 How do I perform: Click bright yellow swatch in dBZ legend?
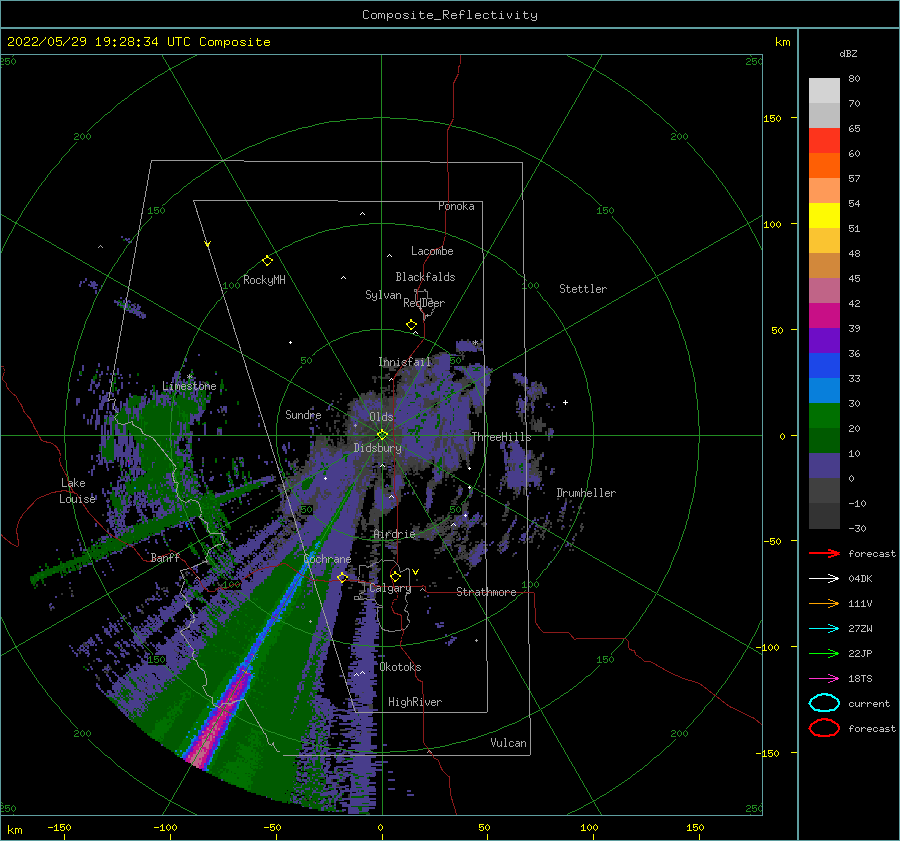pos(824,216)
